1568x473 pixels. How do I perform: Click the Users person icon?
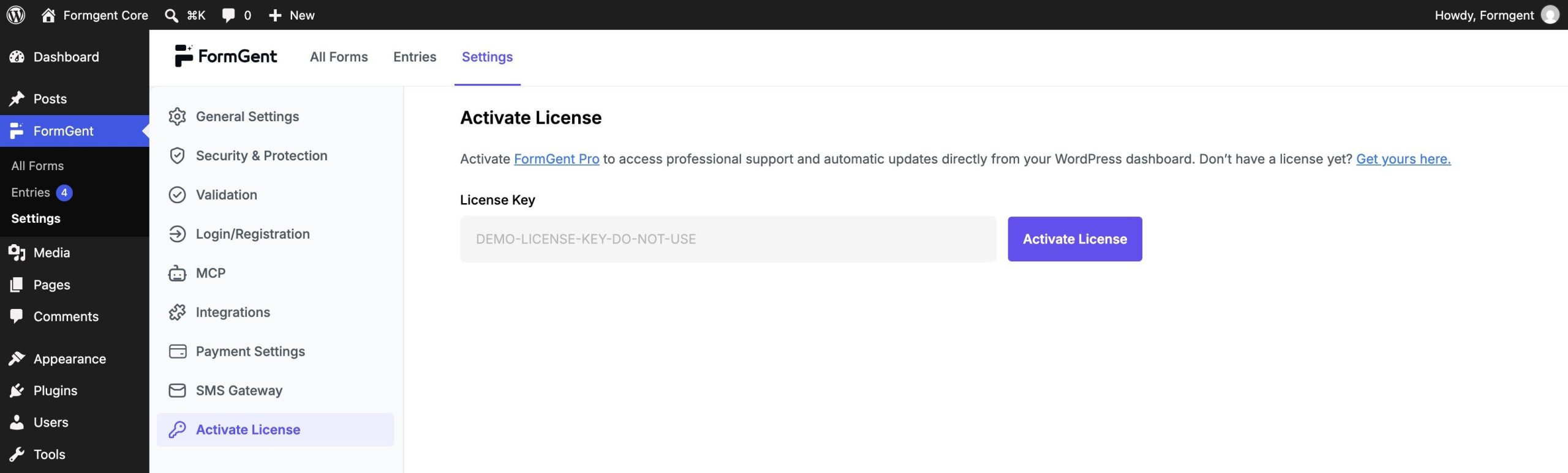click(17, 422)
